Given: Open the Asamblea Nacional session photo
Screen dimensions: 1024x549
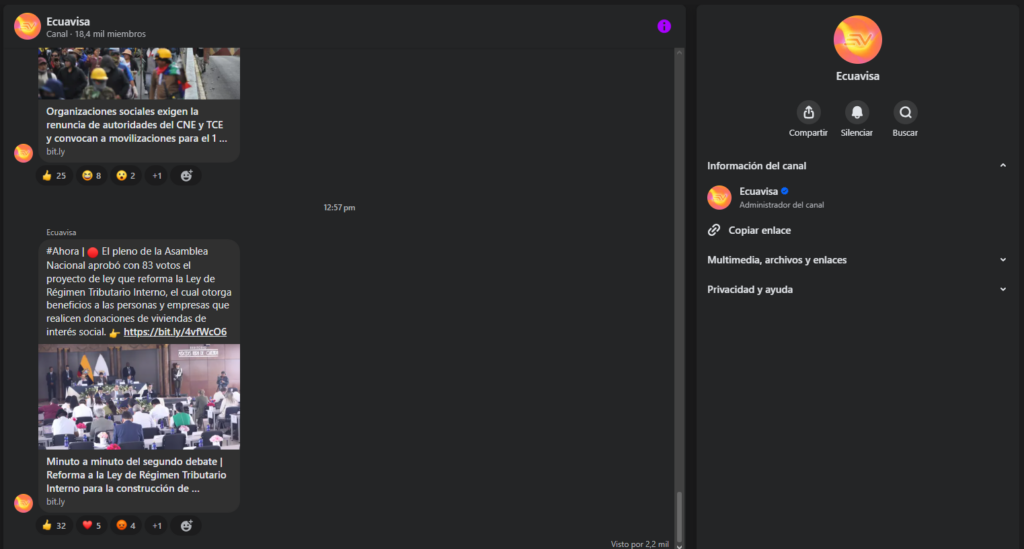Looking at the screenshot, I should pyautogui.click(x=139, y=397).
